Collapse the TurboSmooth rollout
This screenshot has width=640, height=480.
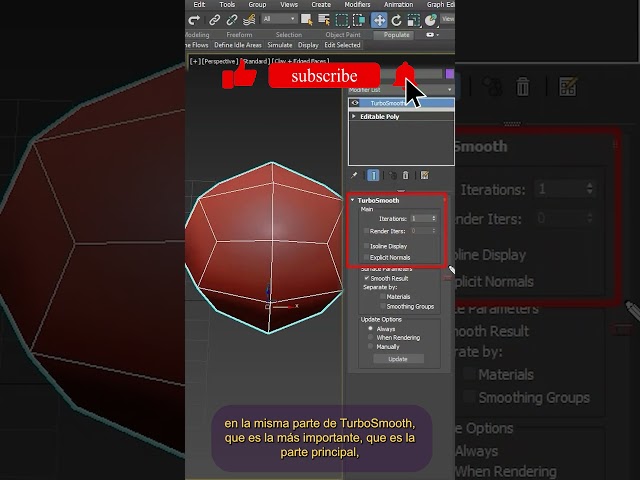[353, 200]
